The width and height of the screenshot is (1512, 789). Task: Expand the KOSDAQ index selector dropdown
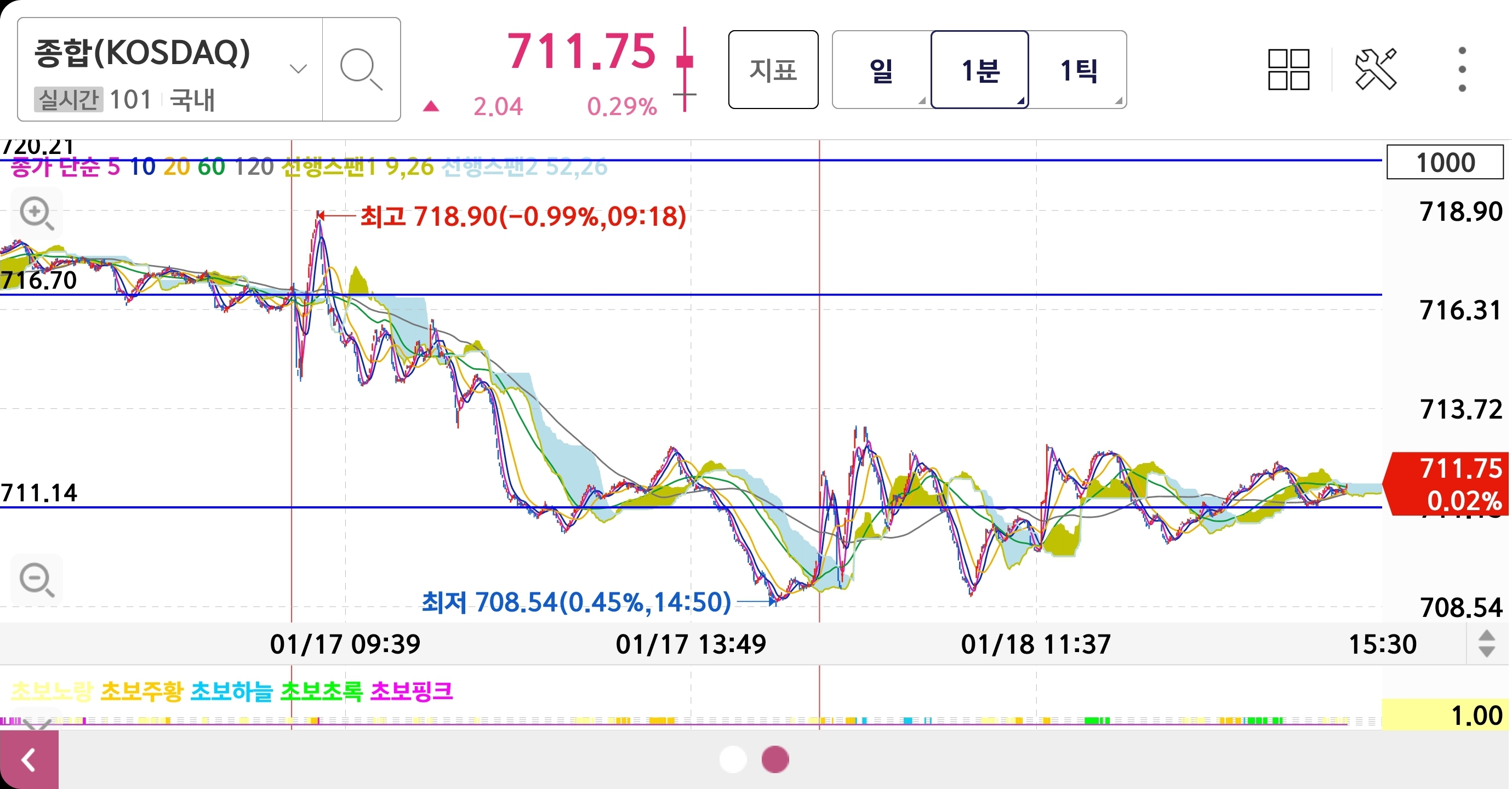point(298,69)
